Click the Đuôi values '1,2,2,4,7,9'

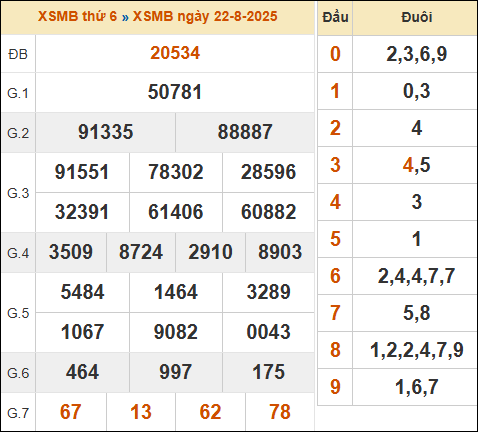coord(417,350)
